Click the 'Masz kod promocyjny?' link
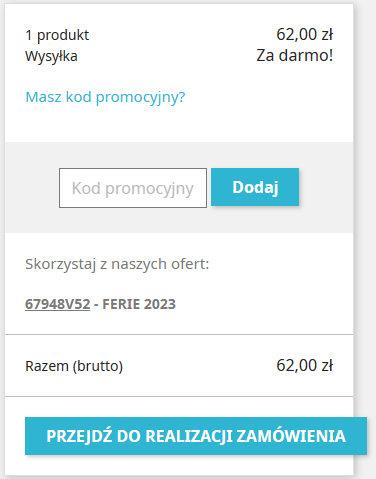 pyautogui.click(x=105, y=97)
